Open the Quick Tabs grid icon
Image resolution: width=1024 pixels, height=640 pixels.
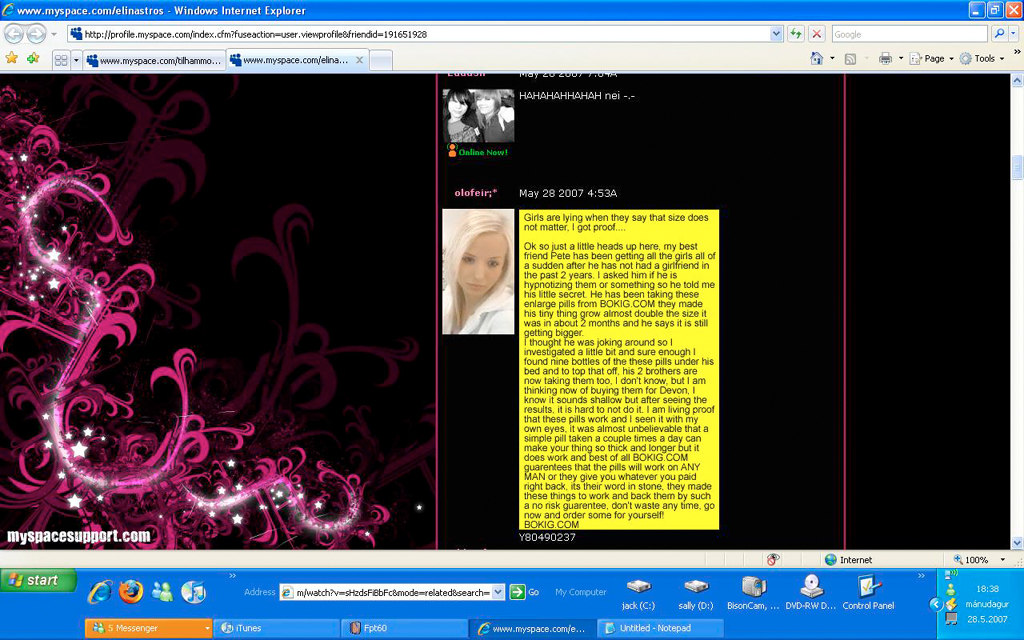pos(61,60)
